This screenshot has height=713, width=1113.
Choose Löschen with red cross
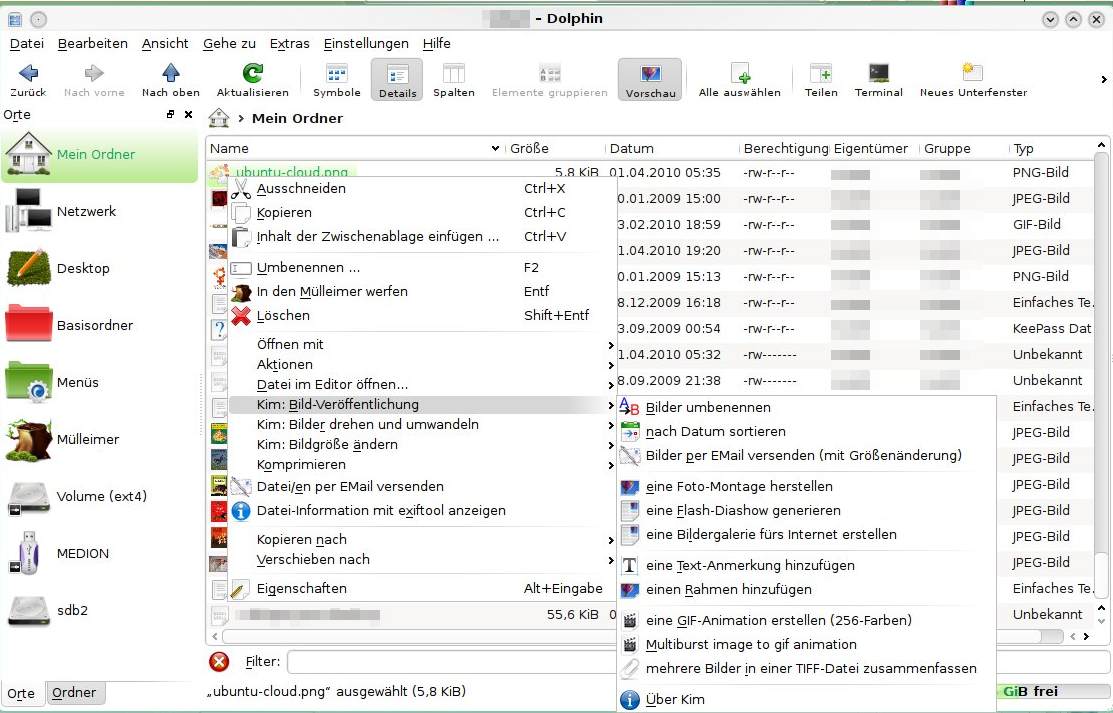coord(422,315)
